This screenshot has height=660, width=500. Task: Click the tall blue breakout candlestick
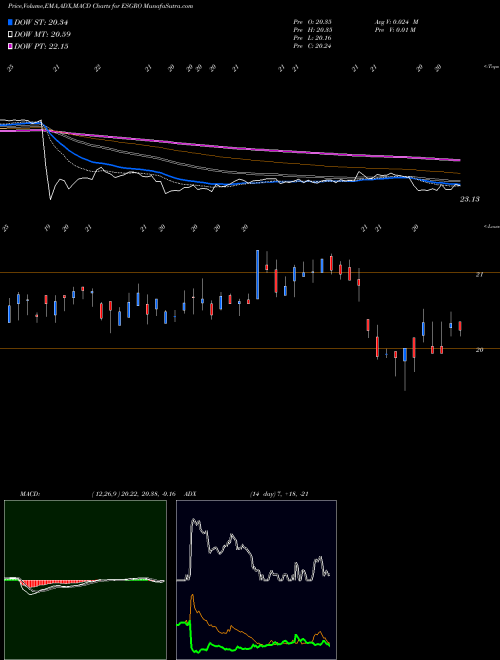point(258,274)
